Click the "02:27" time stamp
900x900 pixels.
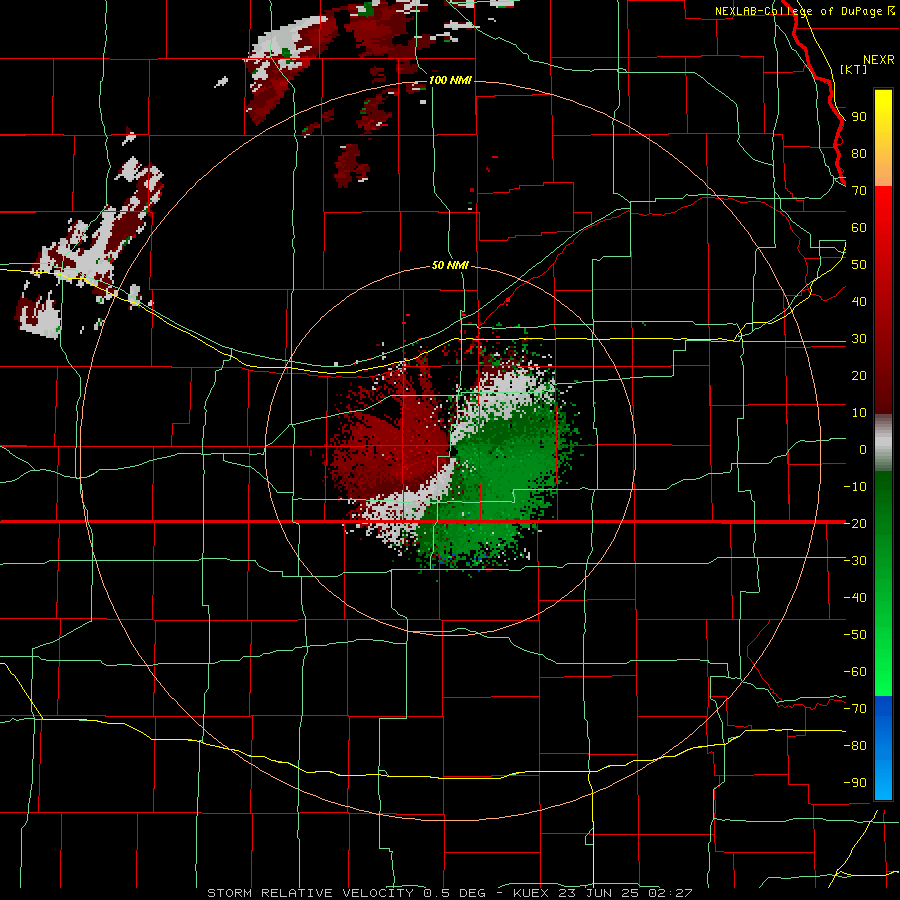click(x=672, y=893)
